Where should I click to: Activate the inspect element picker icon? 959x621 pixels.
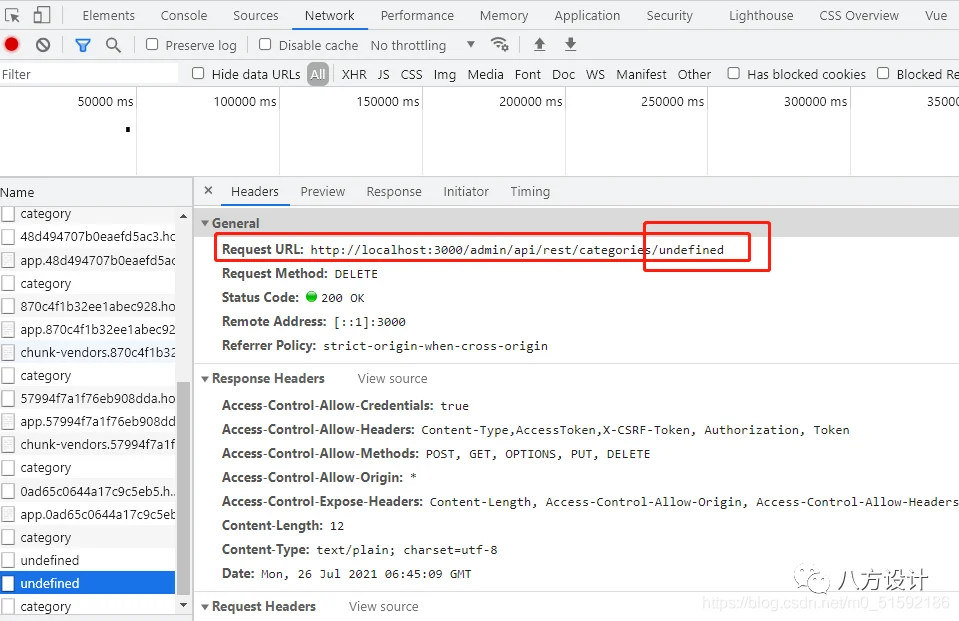[12, 15]
